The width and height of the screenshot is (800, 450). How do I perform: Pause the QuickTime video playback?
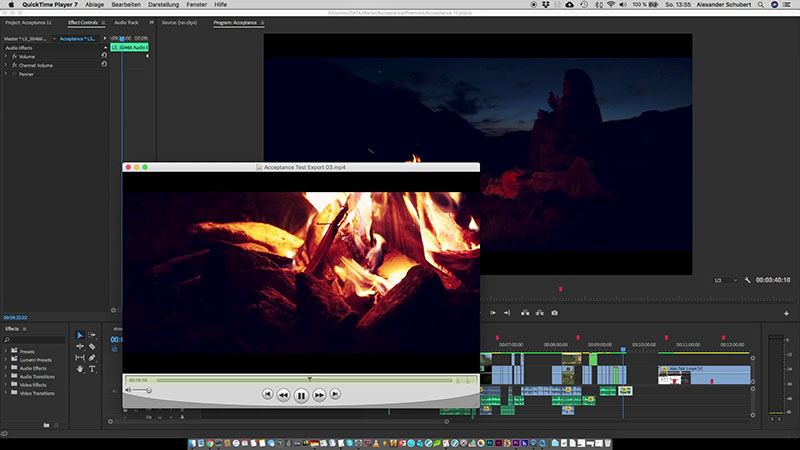click(x=301, y=395)
